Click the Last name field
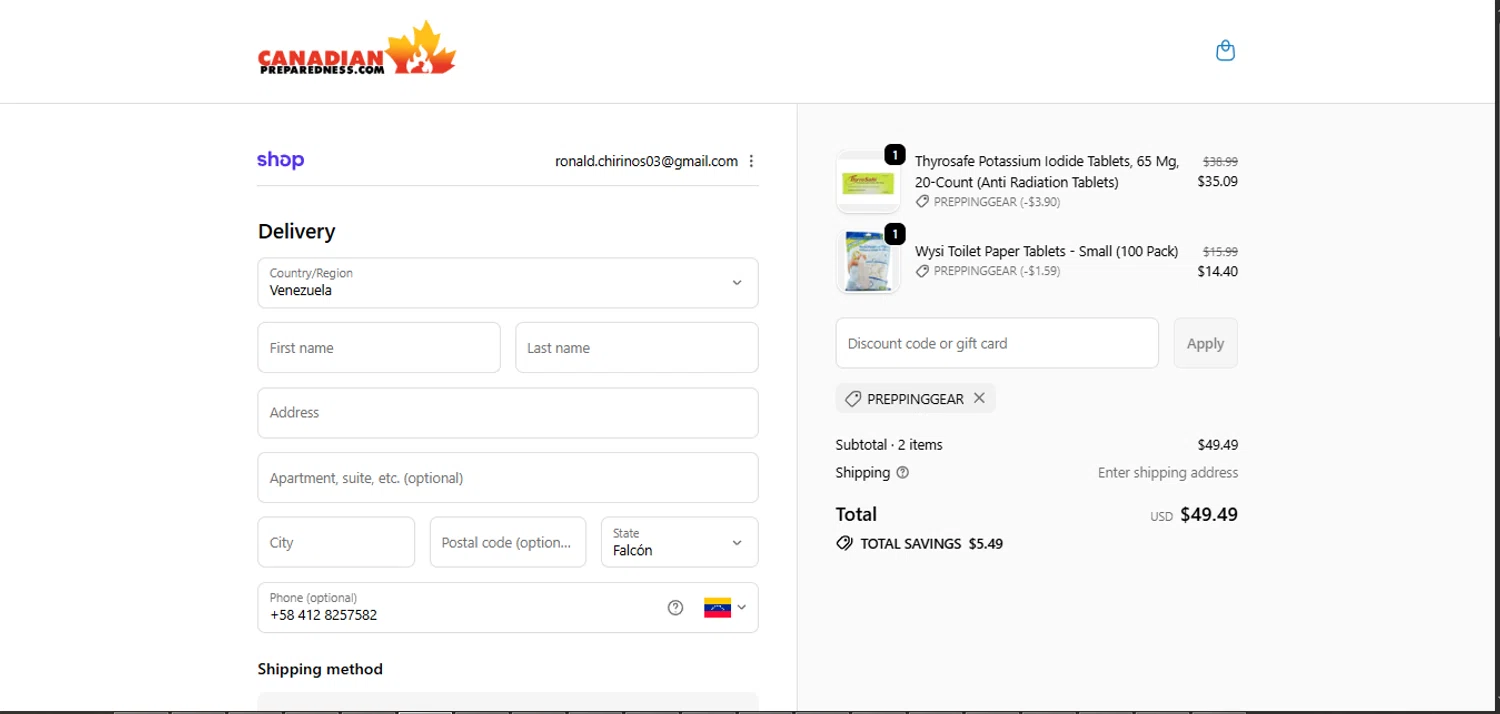The image size is (1500, 714). (637, 348)
